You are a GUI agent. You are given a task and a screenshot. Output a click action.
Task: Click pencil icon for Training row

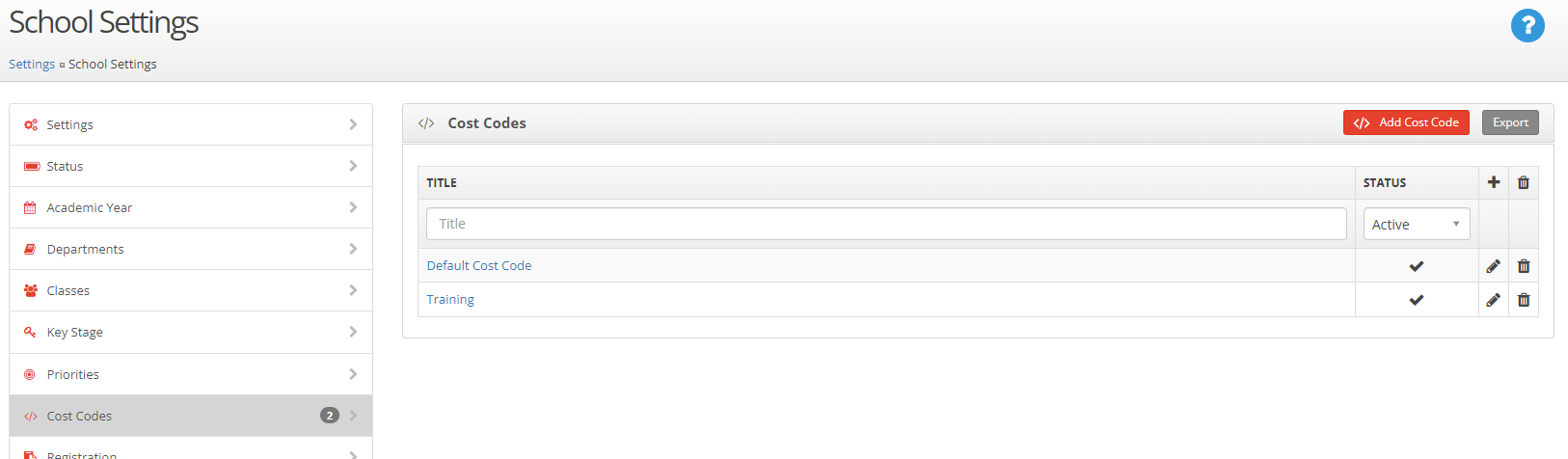coord(1494,300)
